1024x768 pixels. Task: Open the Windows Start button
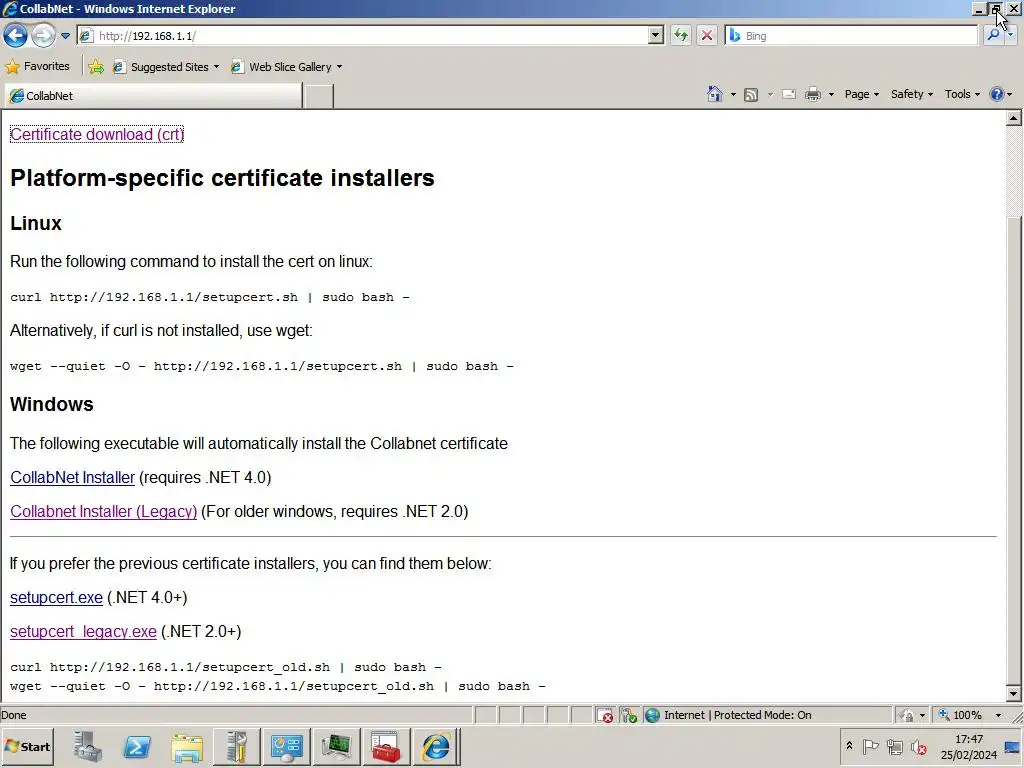[x=27, y=746]
